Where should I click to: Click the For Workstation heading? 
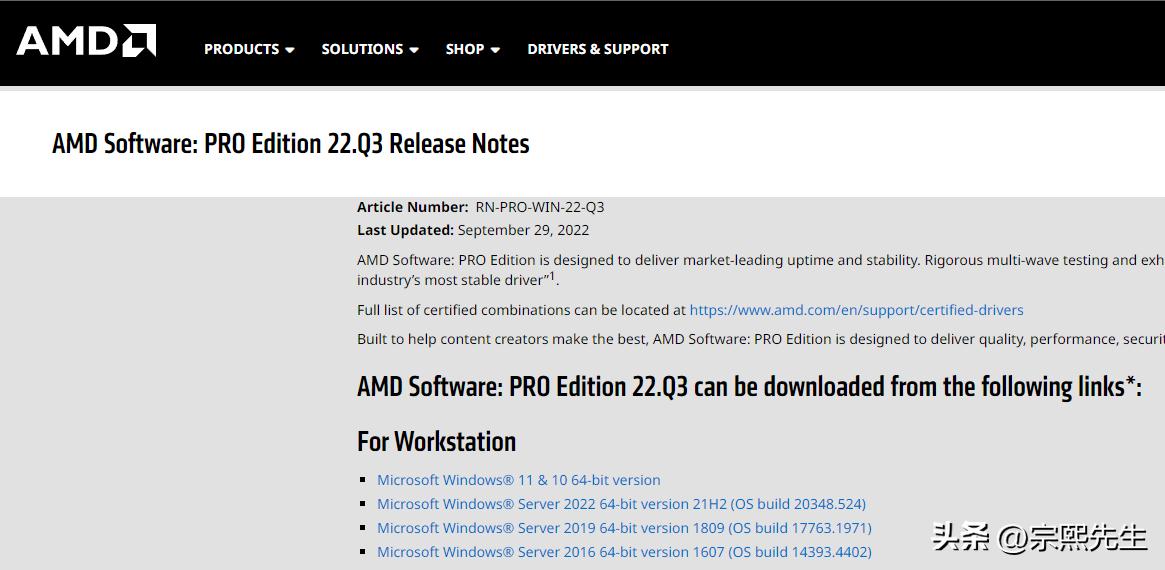point(436,441)
